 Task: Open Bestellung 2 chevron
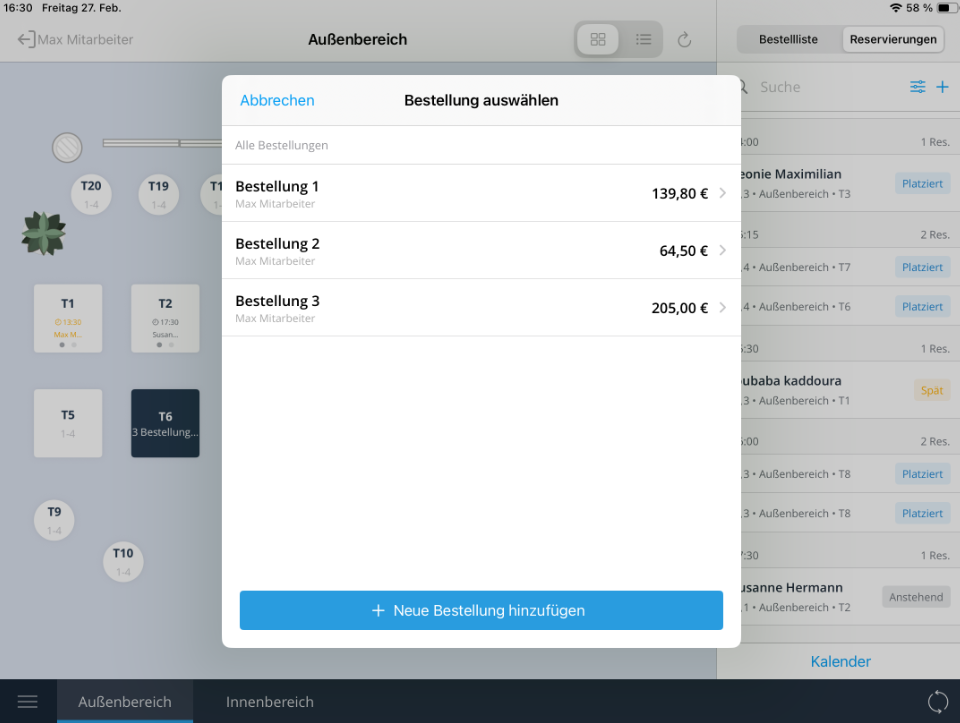click(x=722, y=250)
